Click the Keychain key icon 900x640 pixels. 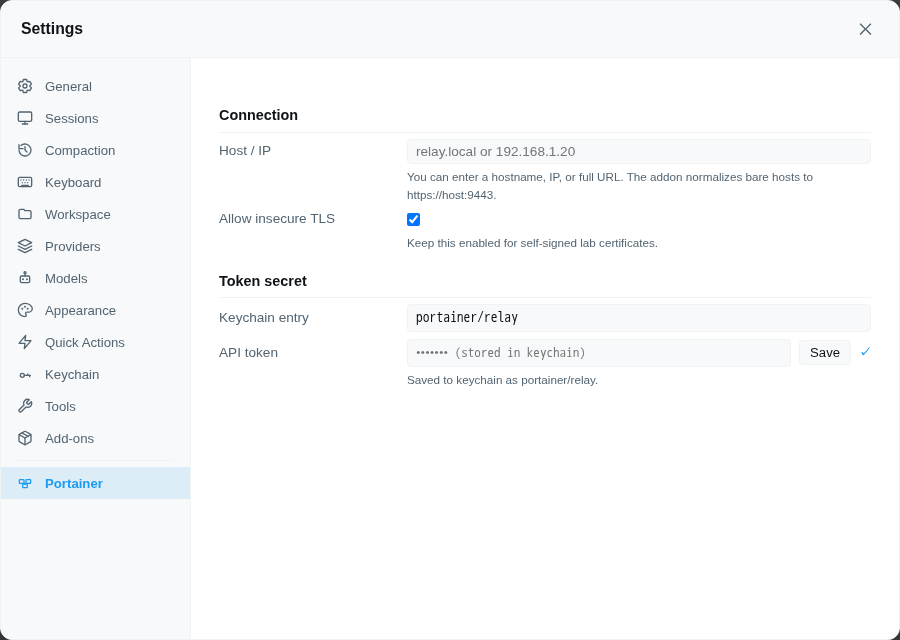25,375
